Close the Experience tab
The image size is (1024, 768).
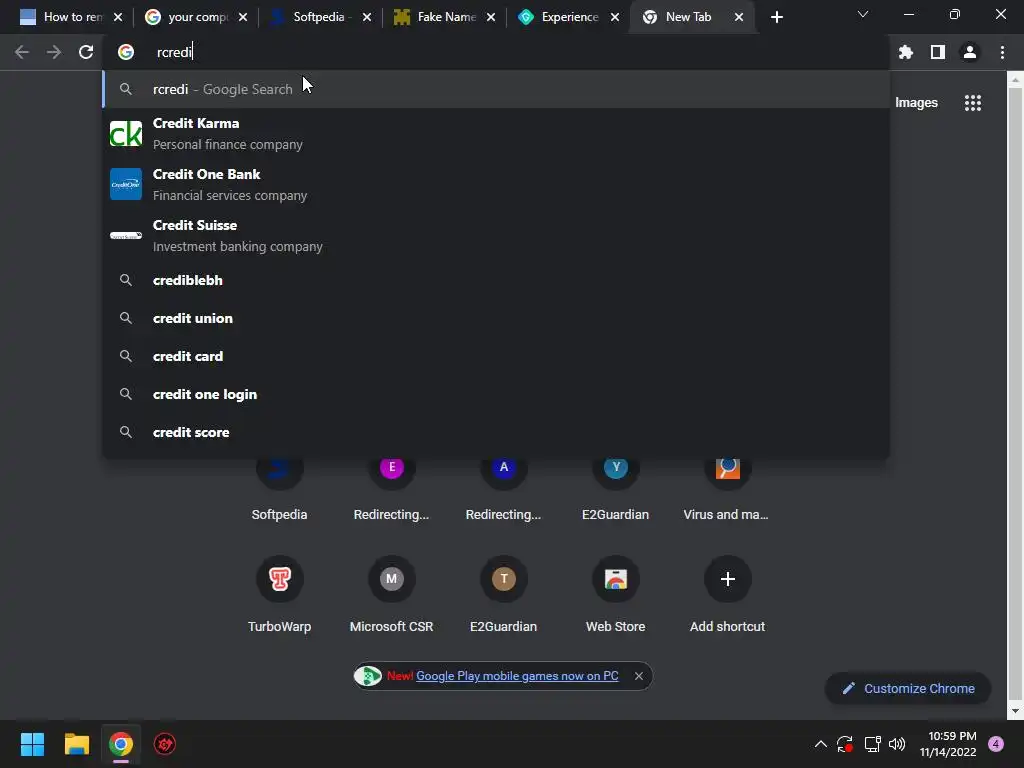click(615, 17)
